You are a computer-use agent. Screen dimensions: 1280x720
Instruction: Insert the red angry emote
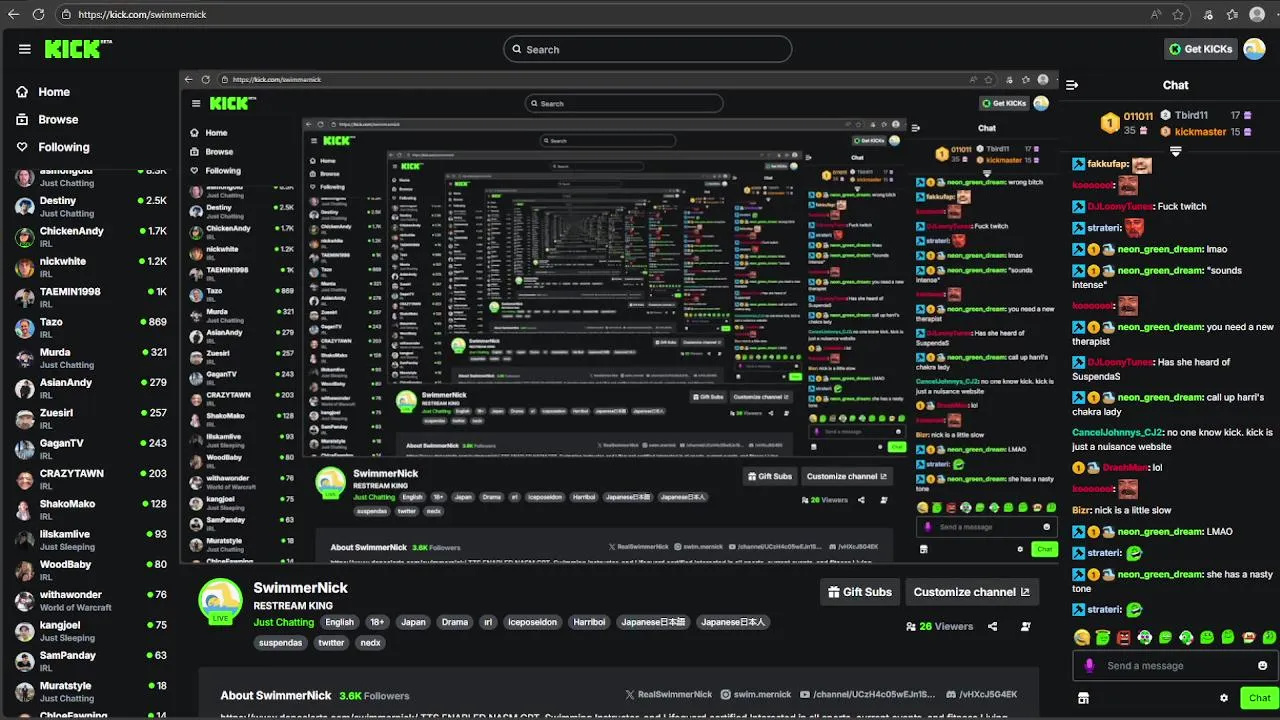tap(1123, 637)
